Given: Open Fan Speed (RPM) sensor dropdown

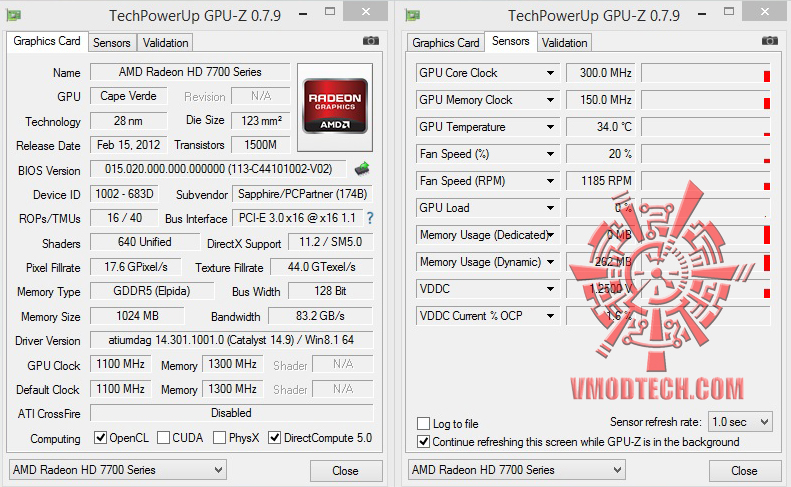Looking at the screenshot, I should [x=550, y=181].
